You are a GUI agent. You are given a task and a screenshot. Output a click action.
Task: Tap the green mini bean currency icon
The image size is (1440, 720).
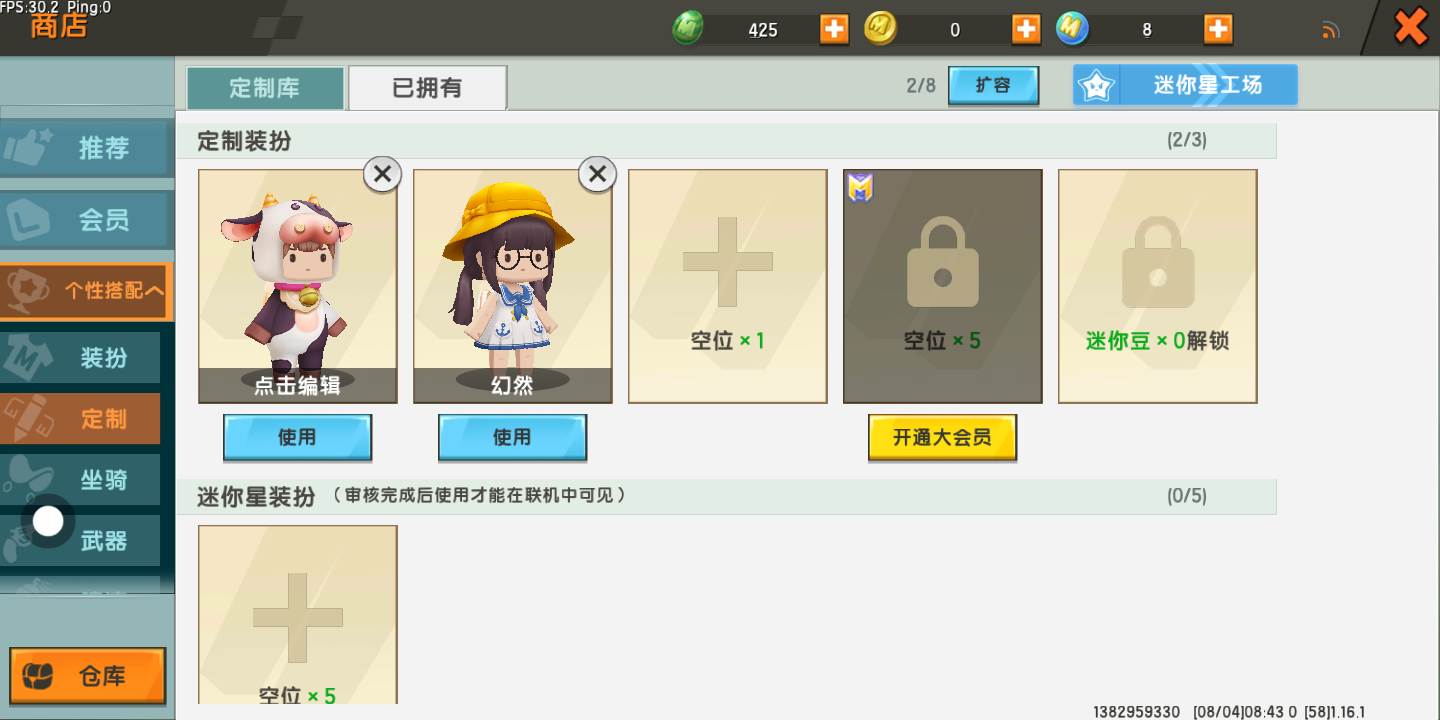click(x=688, y=29)
